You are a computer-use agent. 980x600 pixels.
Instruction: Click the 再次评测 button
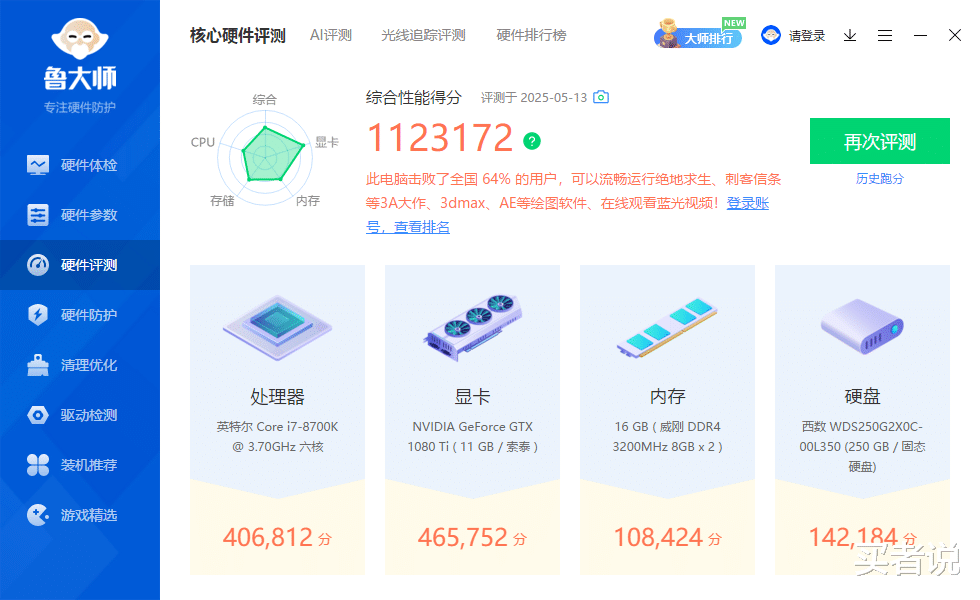879,141
